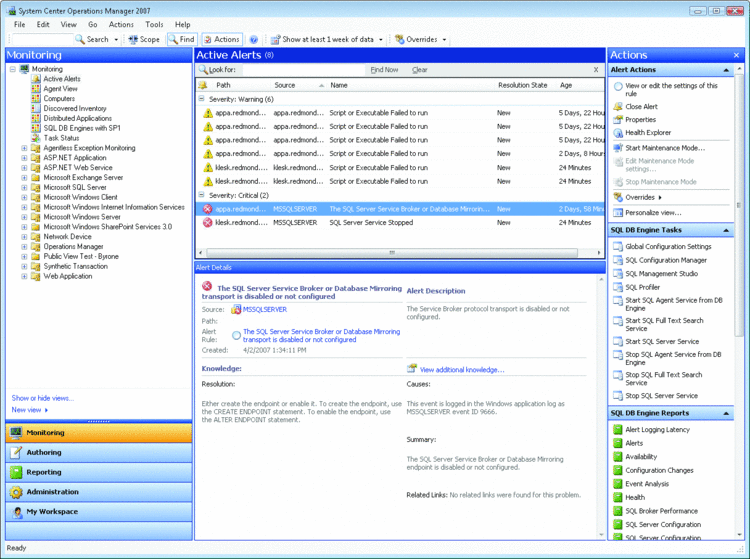750x559 pixels.
Task: Expand the Operations Manager folder
Action: tap(24, 247)
